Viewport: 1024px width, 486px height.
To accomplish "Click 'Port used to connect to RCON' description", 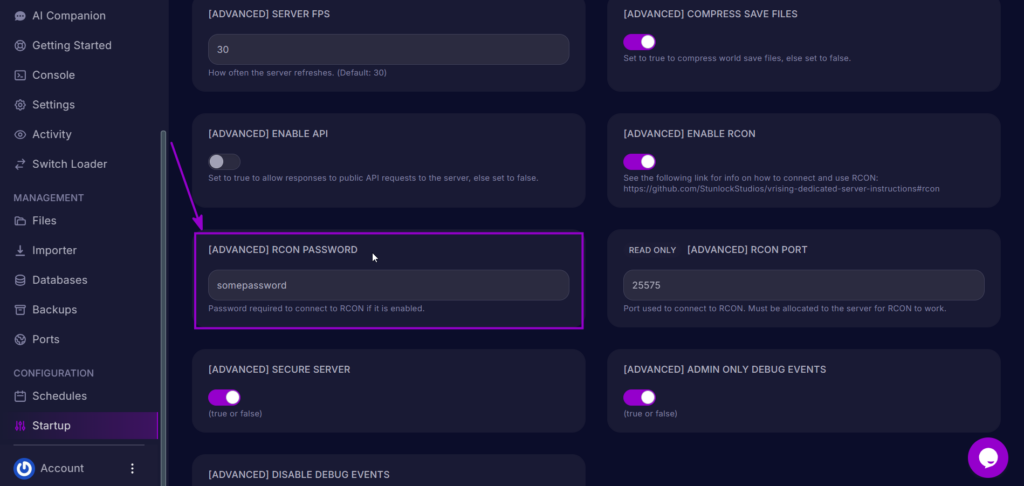I will coord(785,308).
